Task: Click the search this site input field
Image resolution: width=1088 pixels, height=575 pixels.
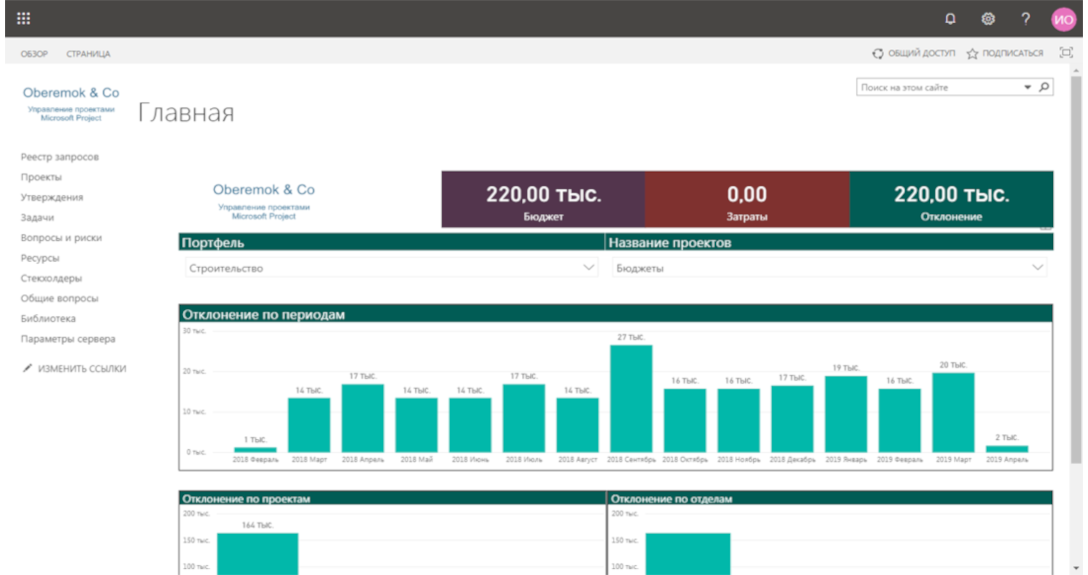Action: click(939, 88)
